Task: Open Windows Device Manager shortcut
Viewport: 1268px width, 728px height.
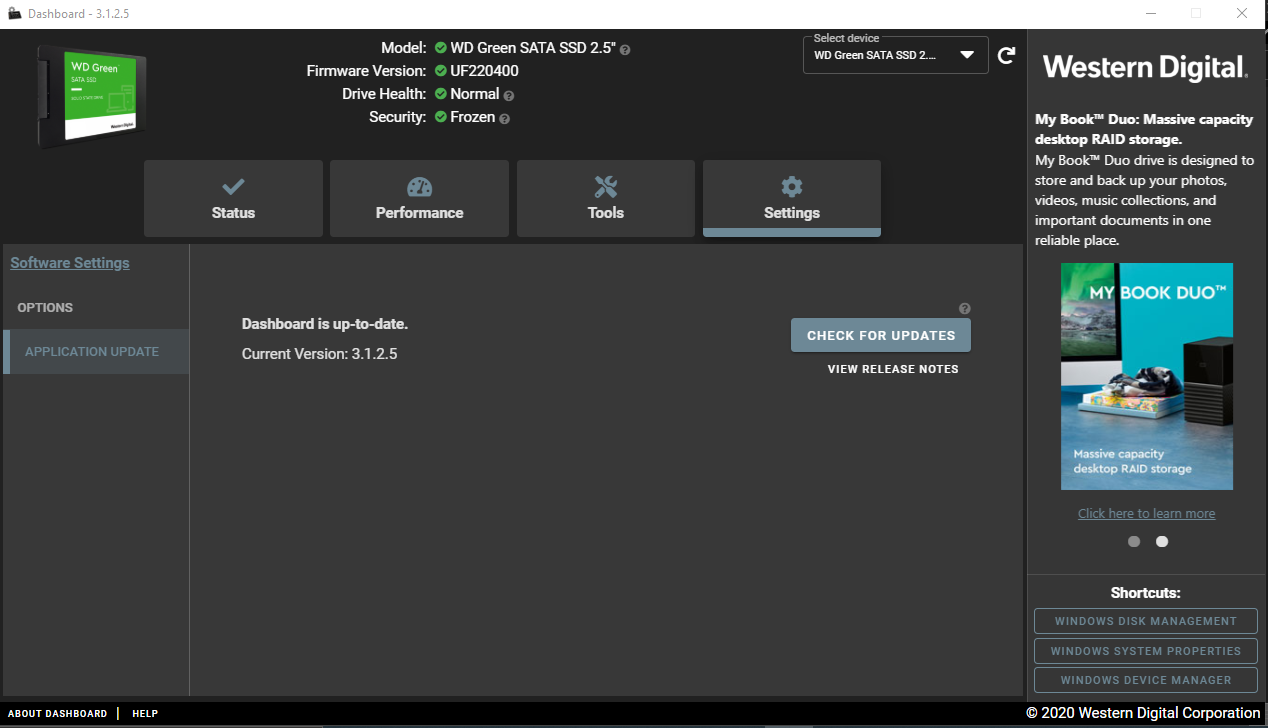Action: pos(1146,680)
